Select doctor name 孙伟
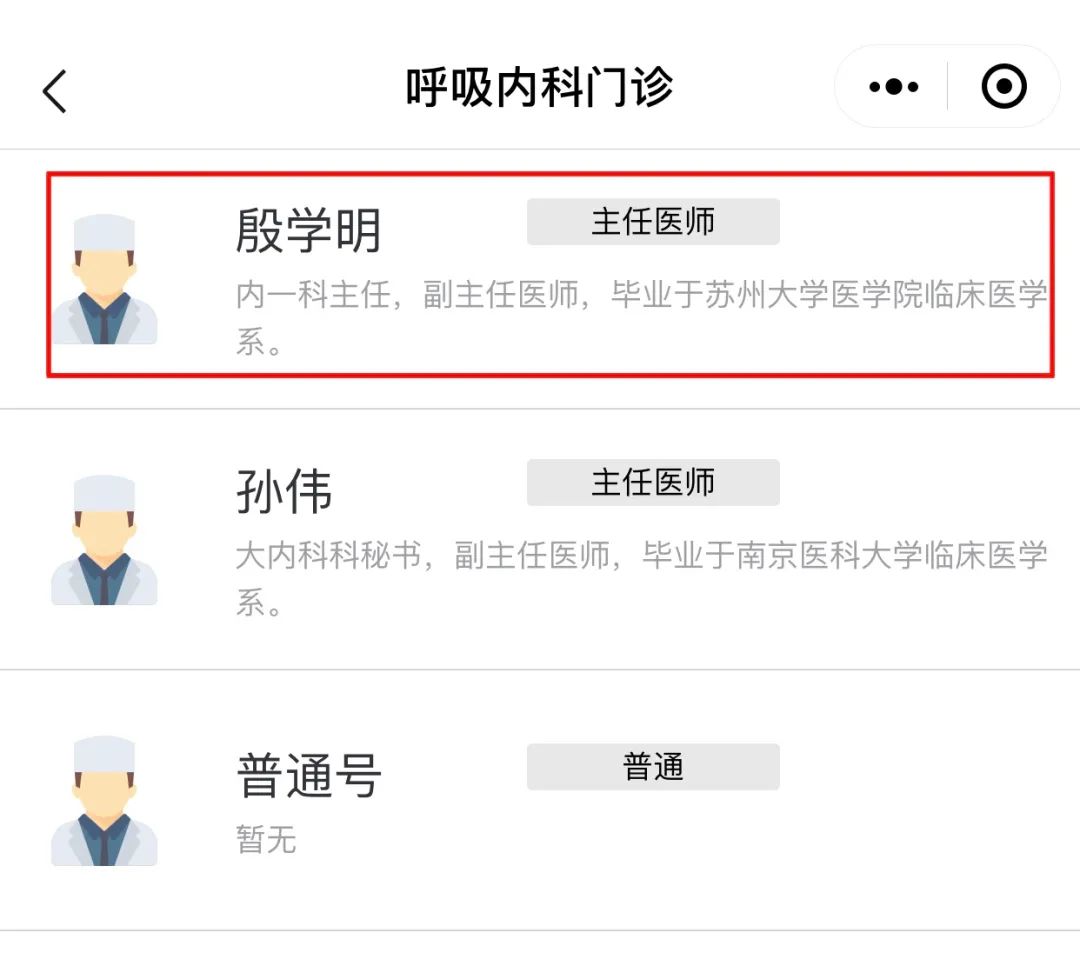Image resolution: width=1080 pixels, height=959 pixels. [x=284, y=491]
